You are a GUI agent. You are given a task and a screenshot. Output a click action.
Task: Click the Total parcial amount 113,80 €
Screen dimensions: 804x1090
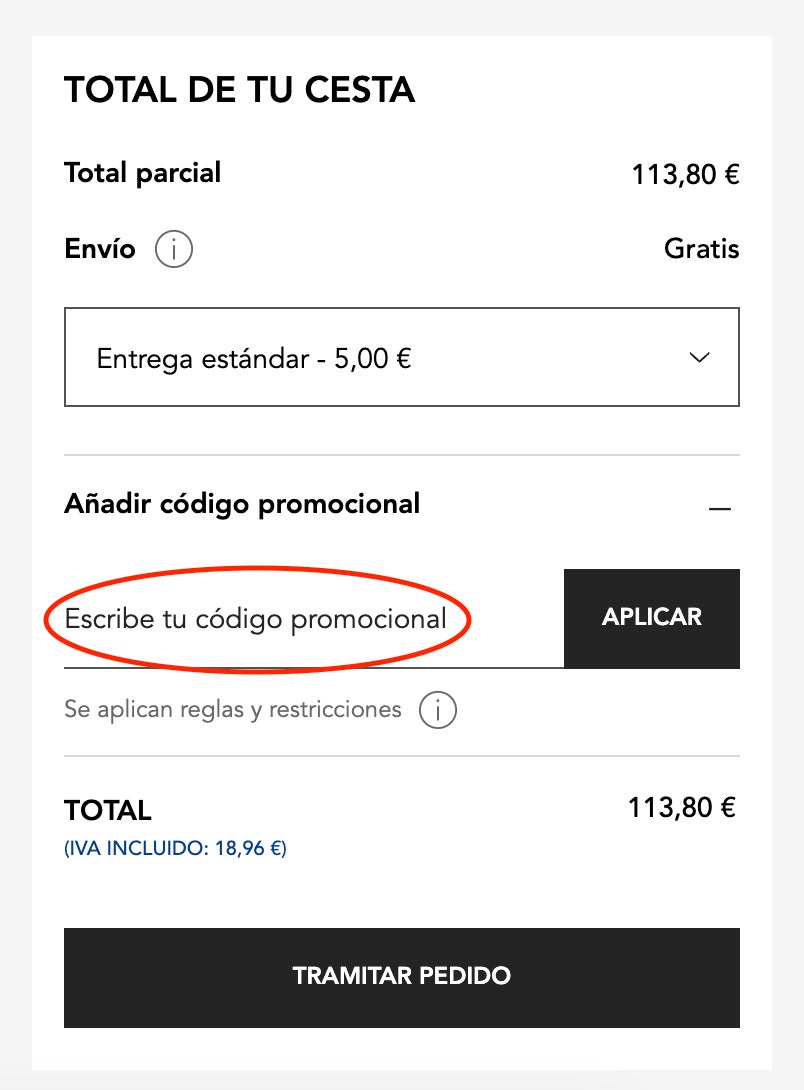click(x=685, y=175)
